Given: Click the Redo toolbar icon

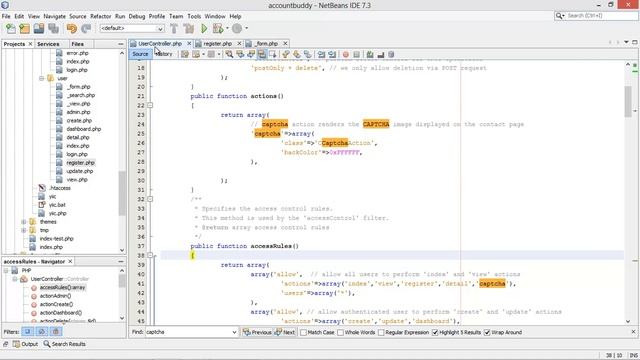Looking at the screenshot, I should click(86, 28).
